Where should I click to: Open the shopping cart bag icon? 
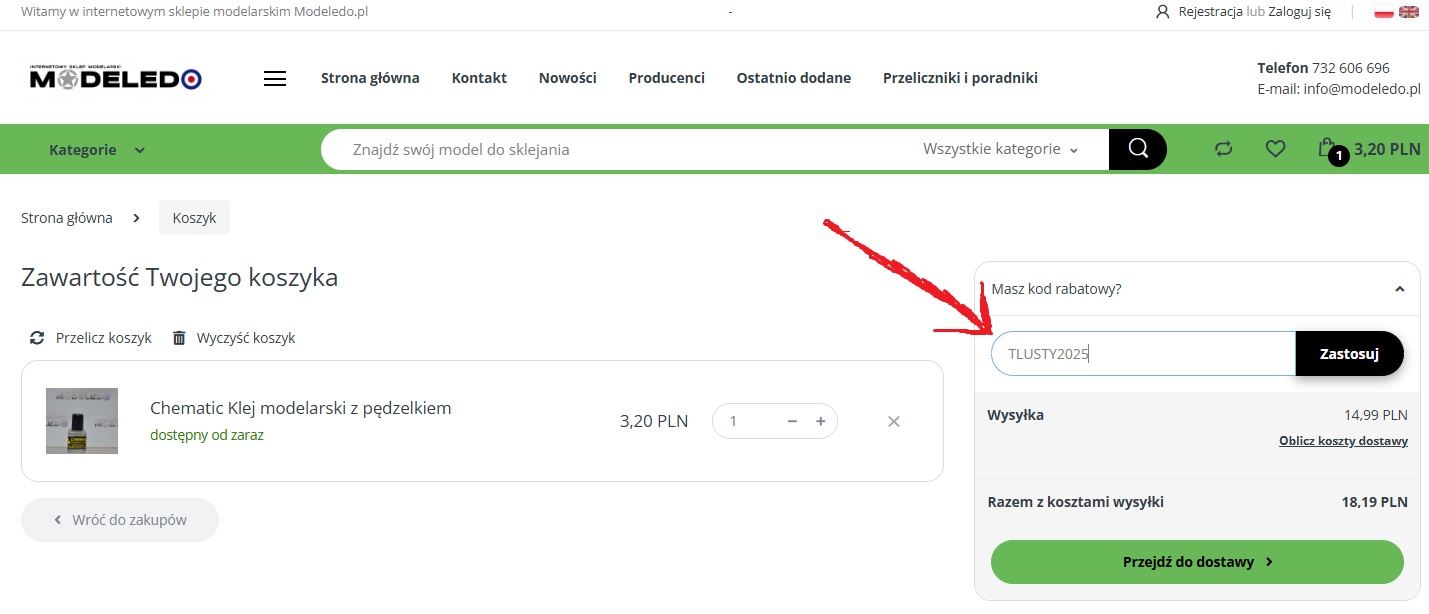[x=1326, y=149]
